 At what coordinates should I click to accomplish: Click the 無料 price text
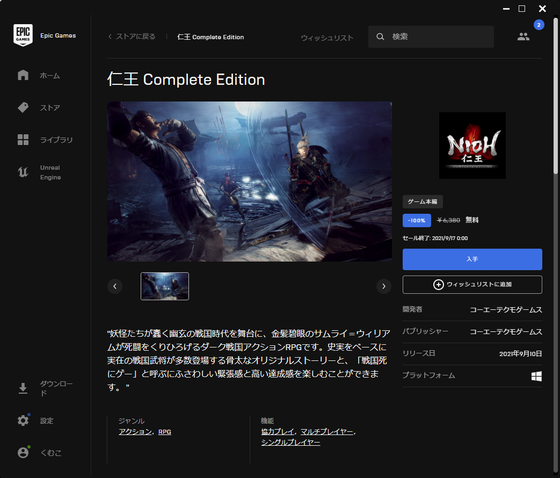point(472,220)
